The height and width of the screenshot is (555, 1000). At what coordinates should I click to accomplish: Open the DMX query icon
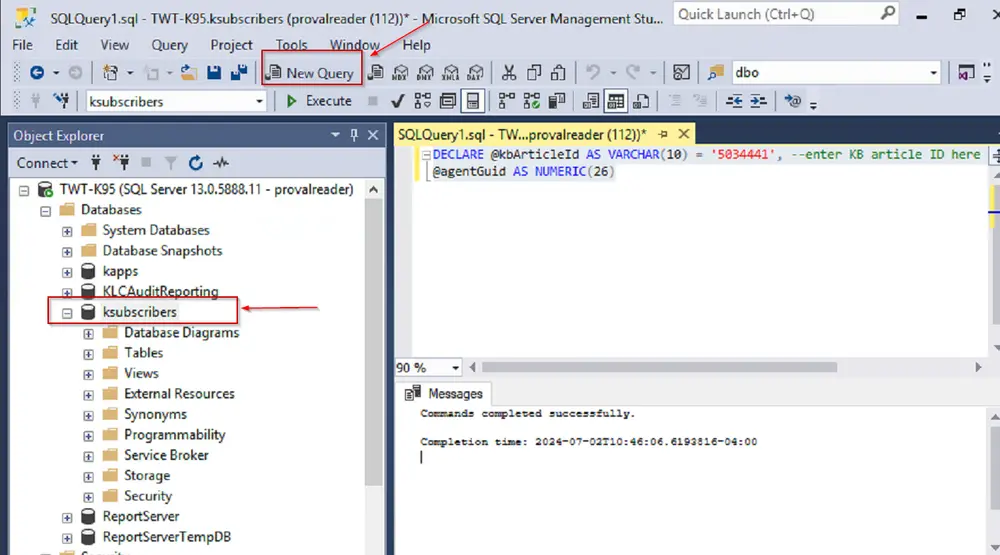point(425,73)
